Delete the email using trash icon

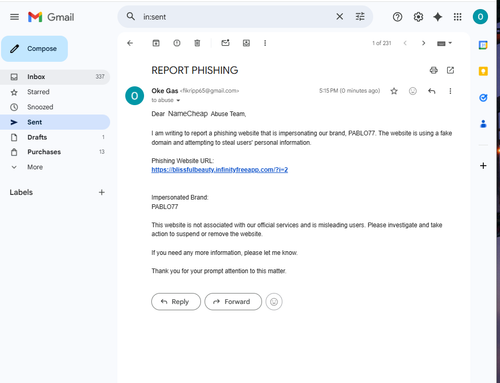click(x=197, y=43)
